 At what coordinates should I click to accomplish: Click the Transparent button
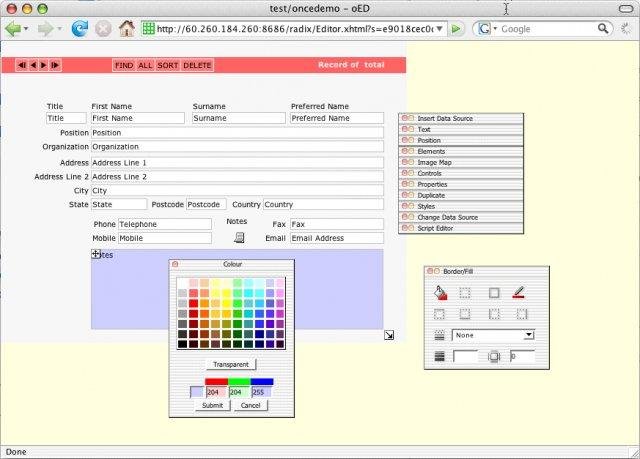[231, 364]
